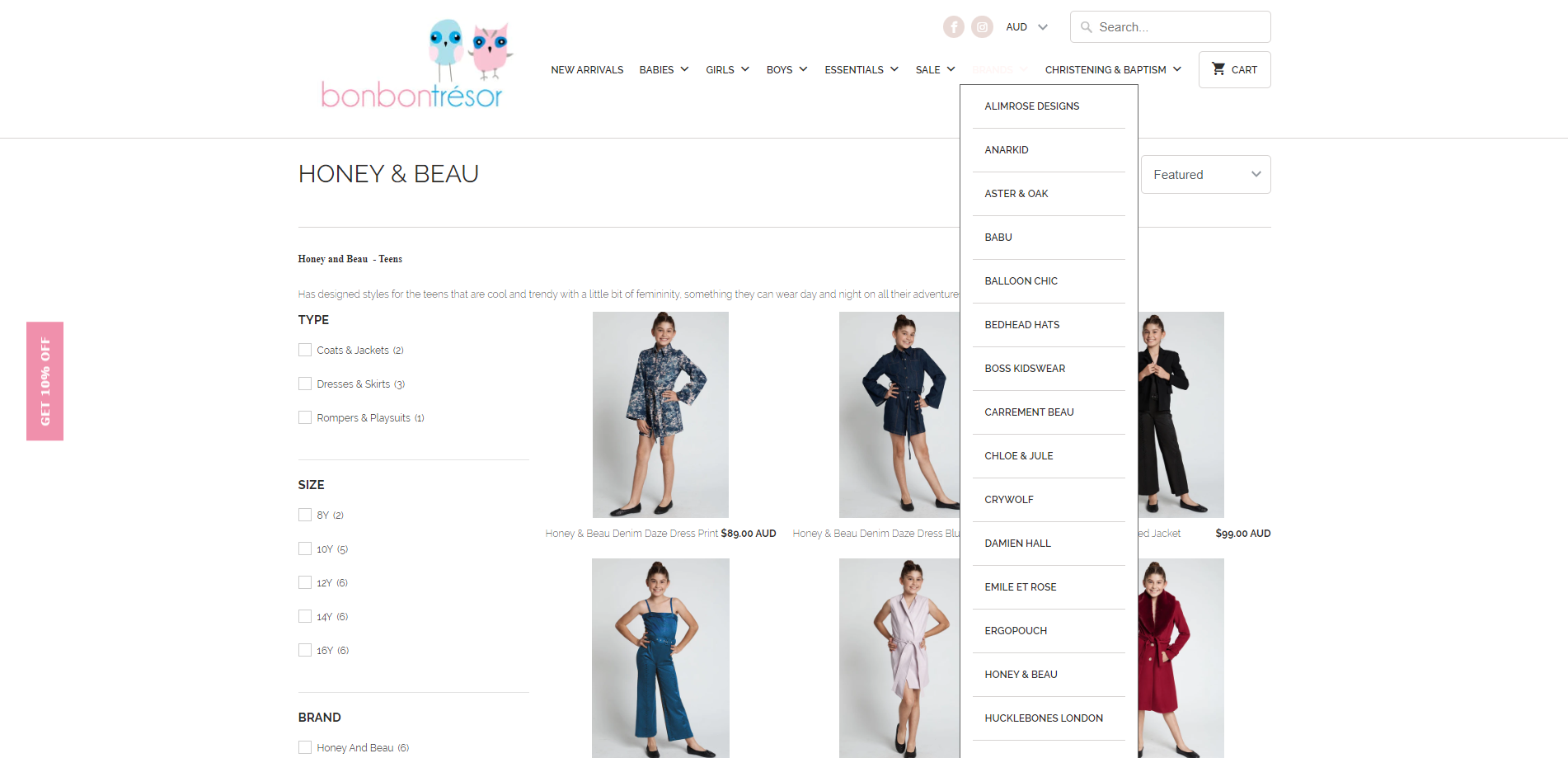Click into the Search text field
This screenshot has width=1568, height=758.
(x=1179, y=27)
